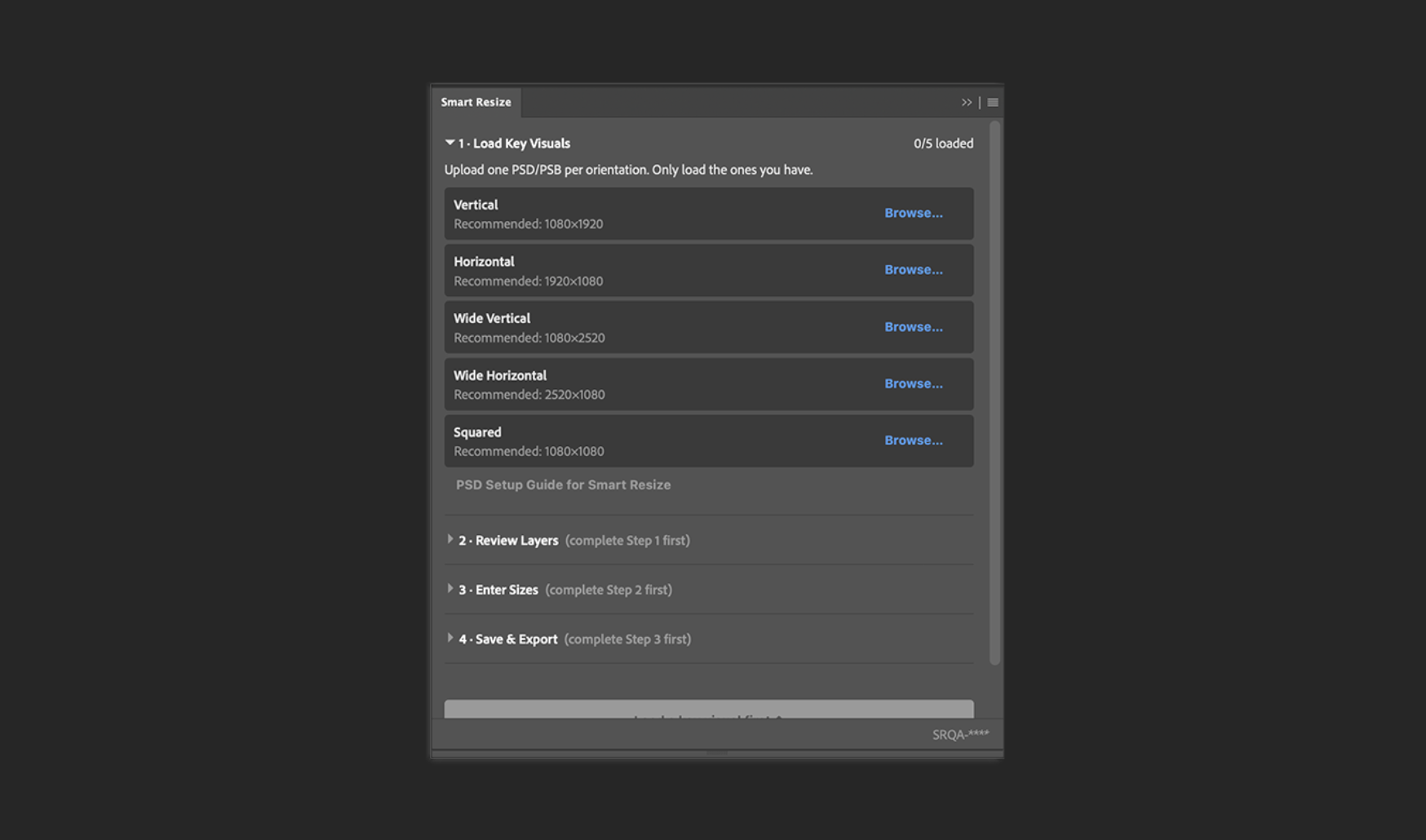Open PSD Setup Guide for Smart Resize
The image size is (1426, 840).
click(x=564, y=484)
